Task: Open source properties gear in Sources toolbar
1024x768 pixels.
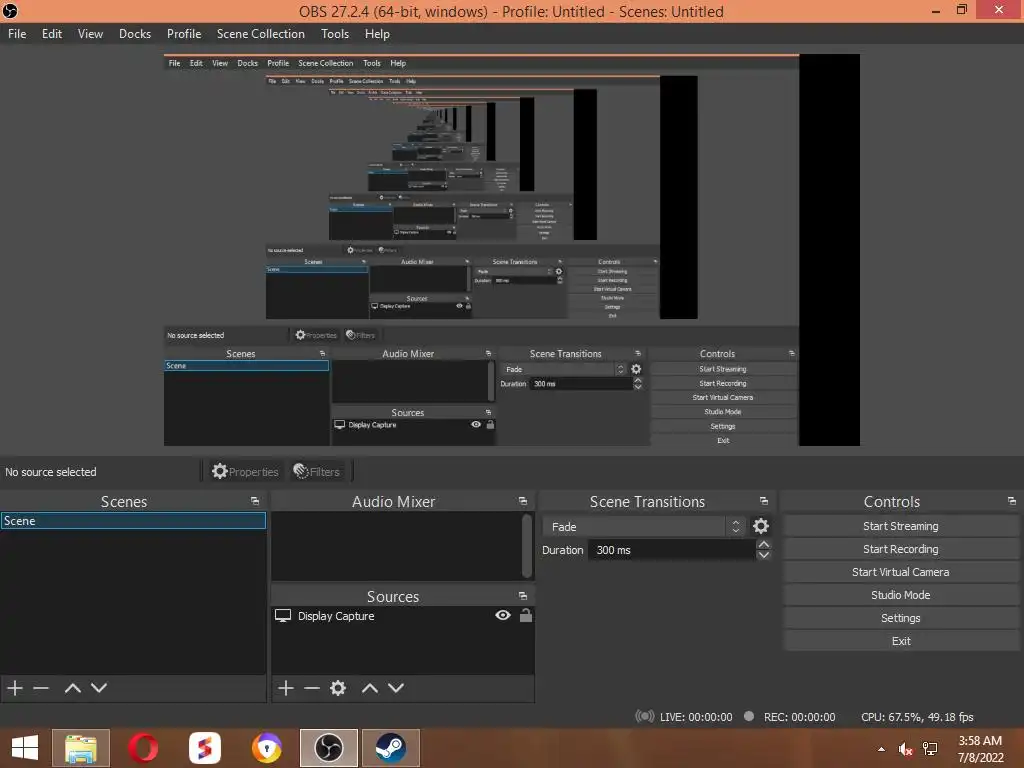Action: [338, 688]
